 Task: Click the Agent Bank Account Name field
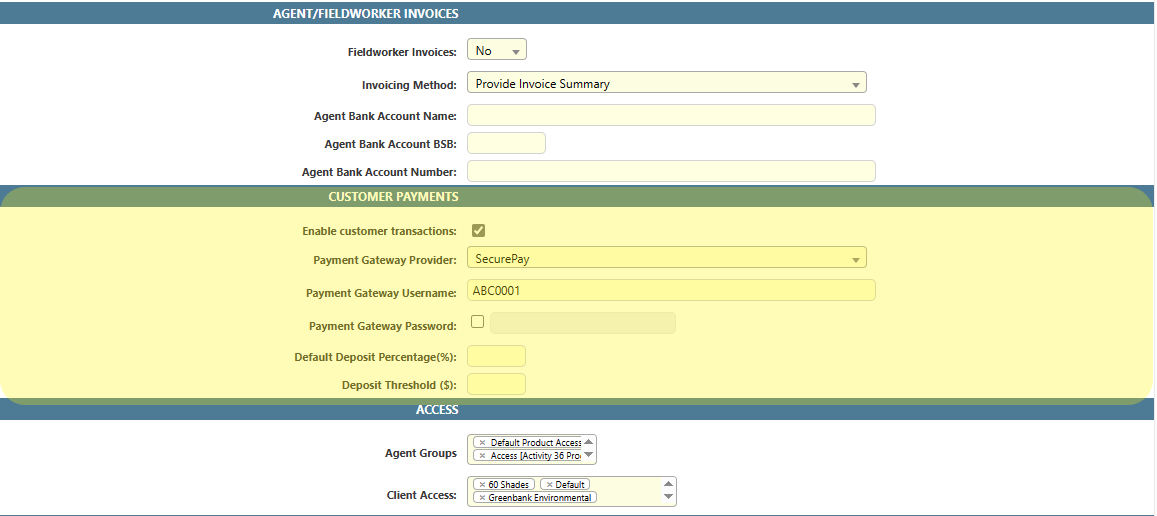point(671,115)
